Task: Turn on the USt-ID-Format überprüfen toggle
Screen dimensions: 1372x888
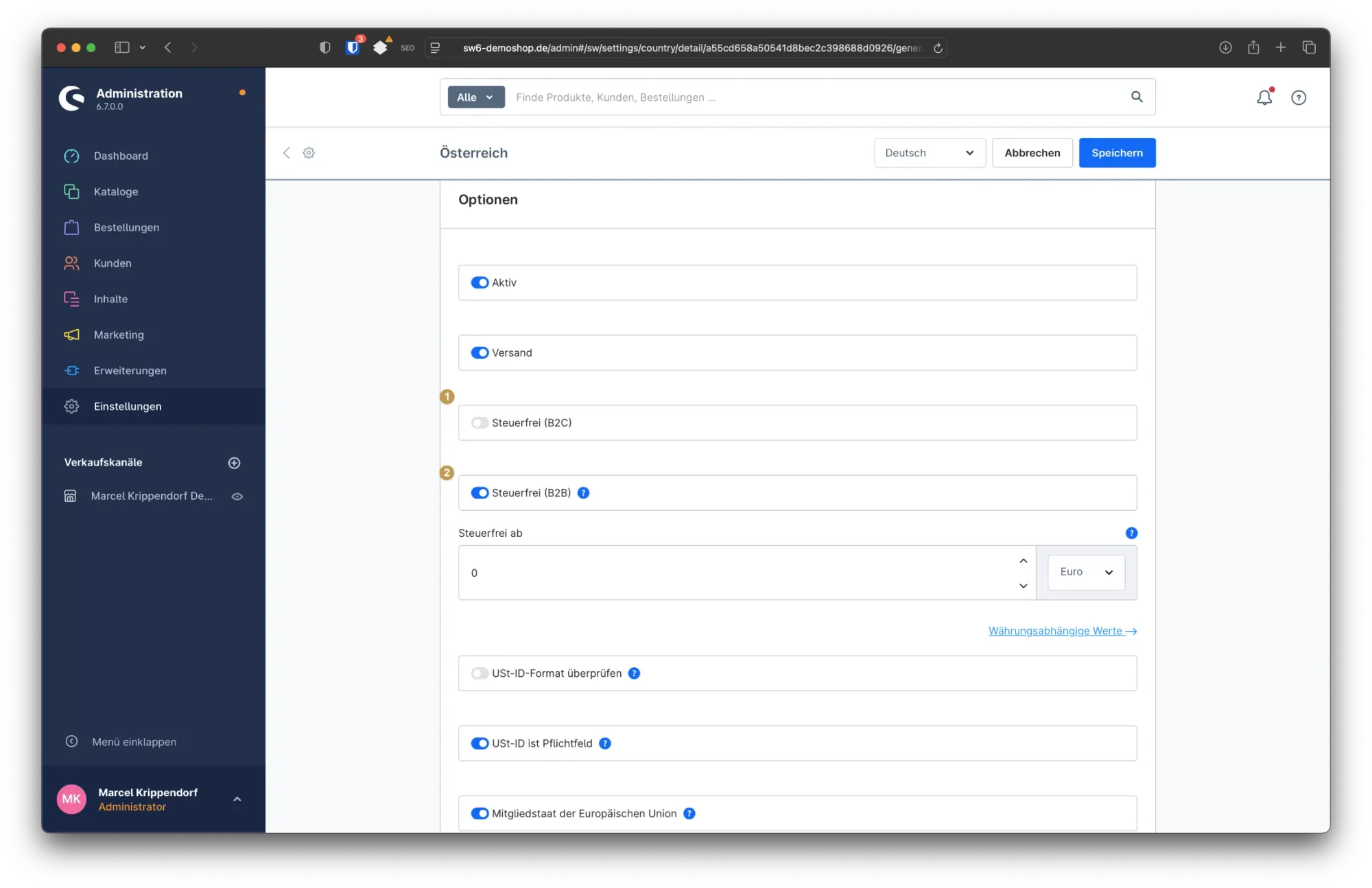Action: (x=480, y=673)
